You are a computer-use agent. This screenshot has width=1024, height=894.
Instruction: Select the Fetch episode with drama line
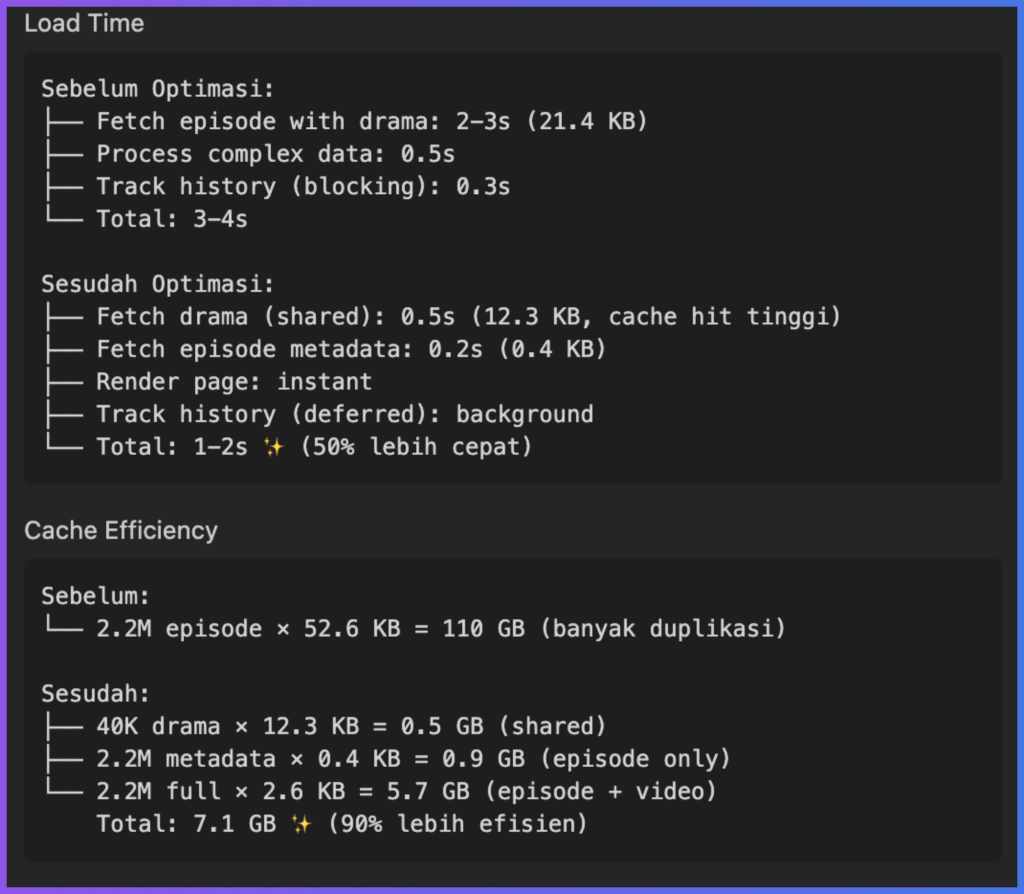372,122
